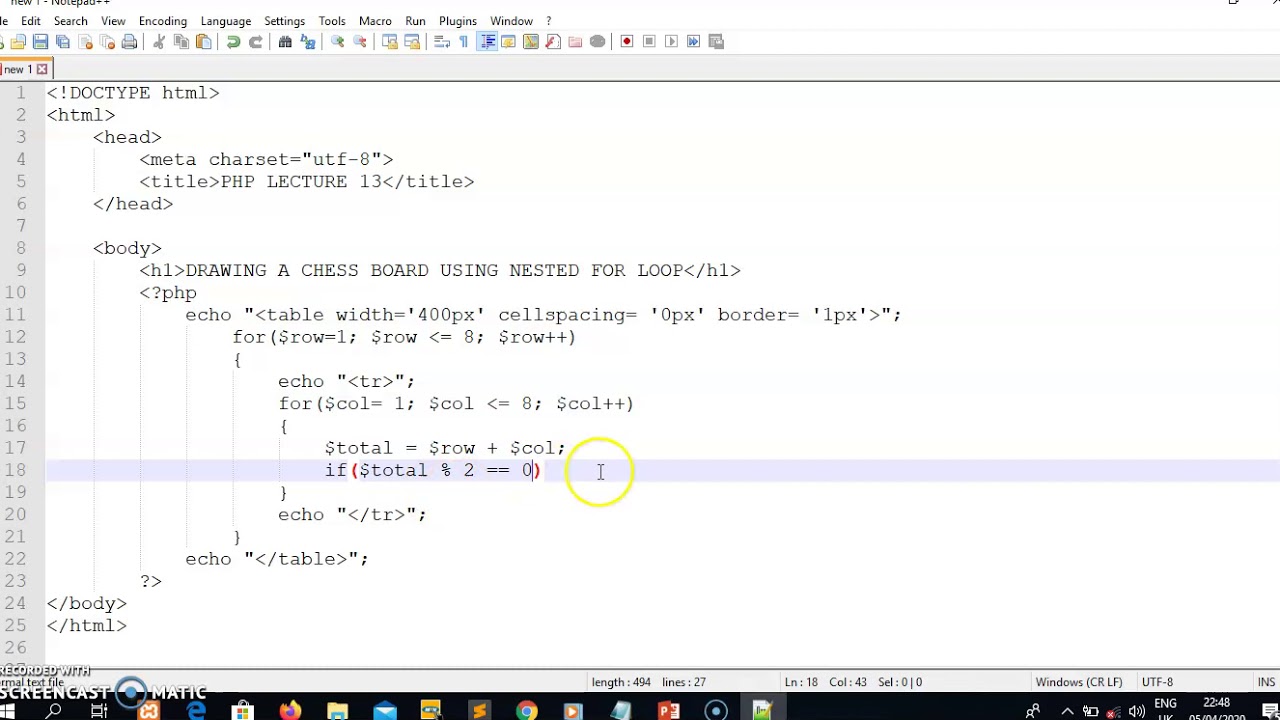1280x720 pixels.
Task: Toggle word wrap in the toolbar
Action: pos(442,41)
